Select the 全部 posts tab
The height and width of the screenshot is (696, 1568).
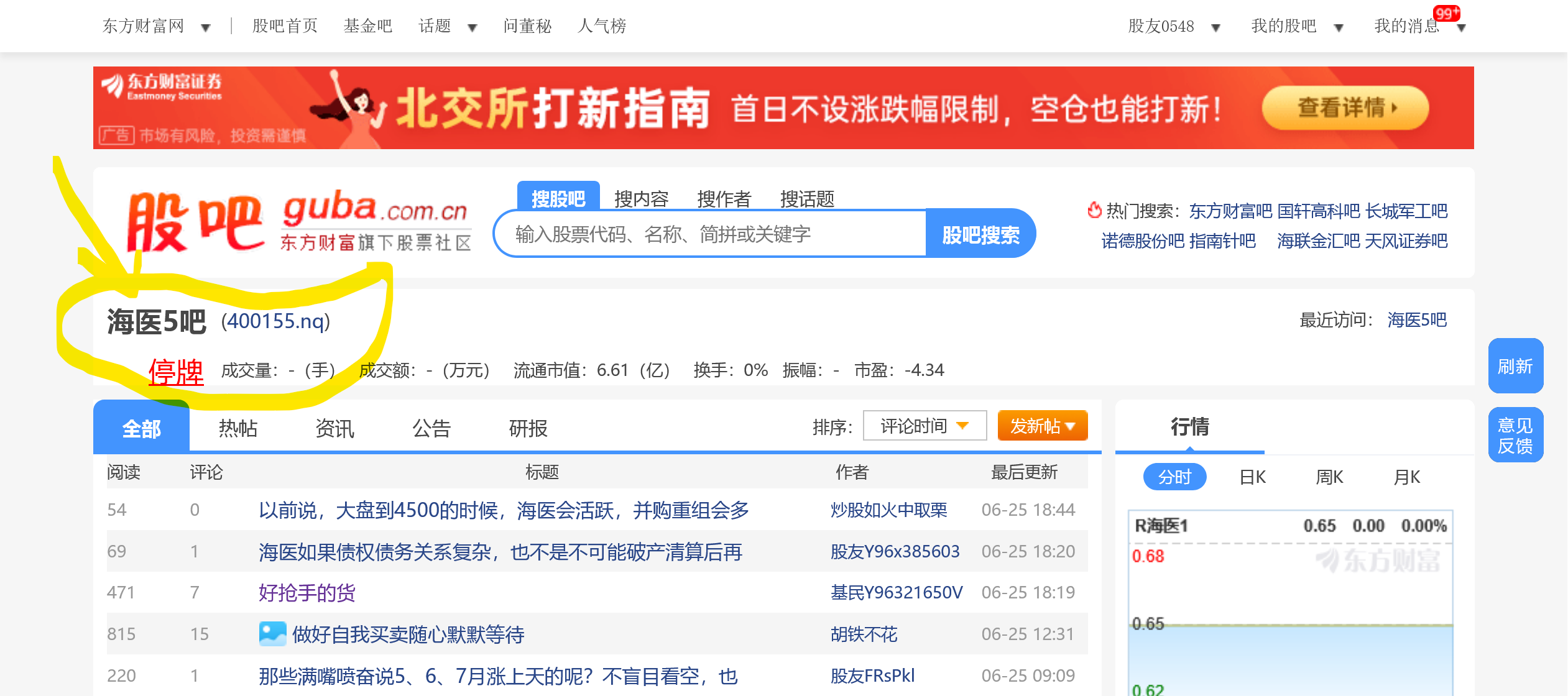(x=141, y=428)
